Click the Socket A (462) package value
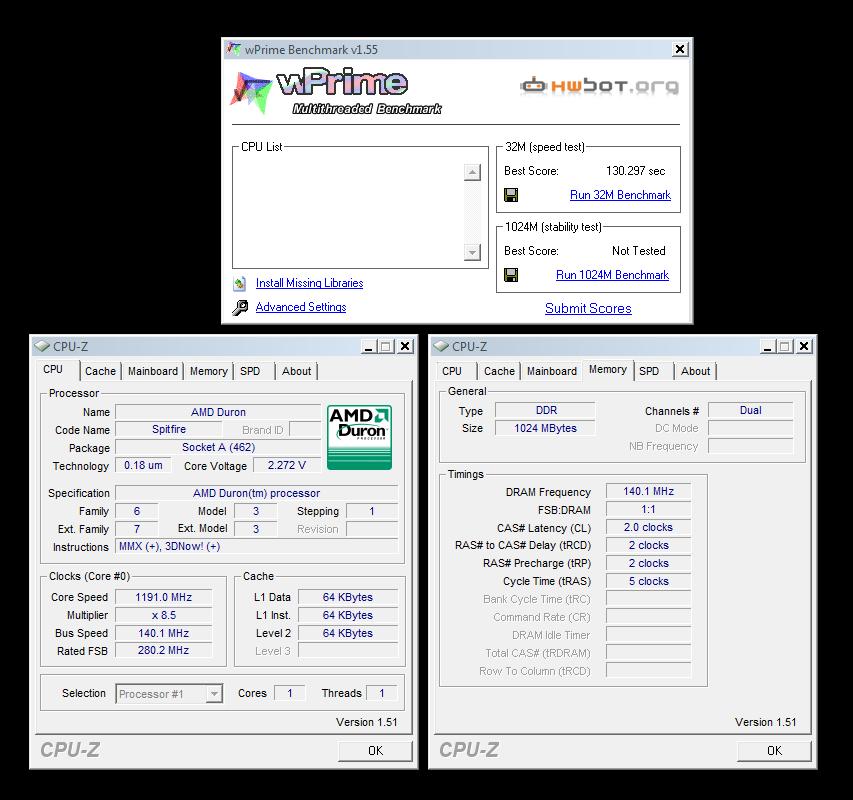 (218, 447)
